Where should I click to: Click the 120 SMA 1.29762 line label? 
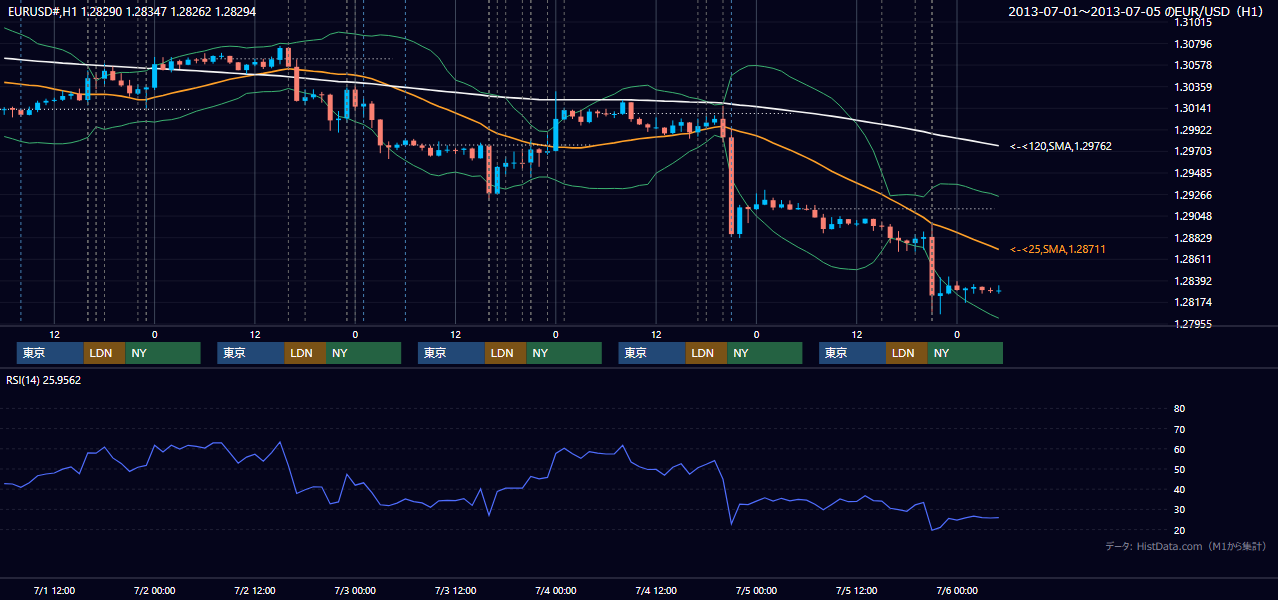click(1061, 146)
